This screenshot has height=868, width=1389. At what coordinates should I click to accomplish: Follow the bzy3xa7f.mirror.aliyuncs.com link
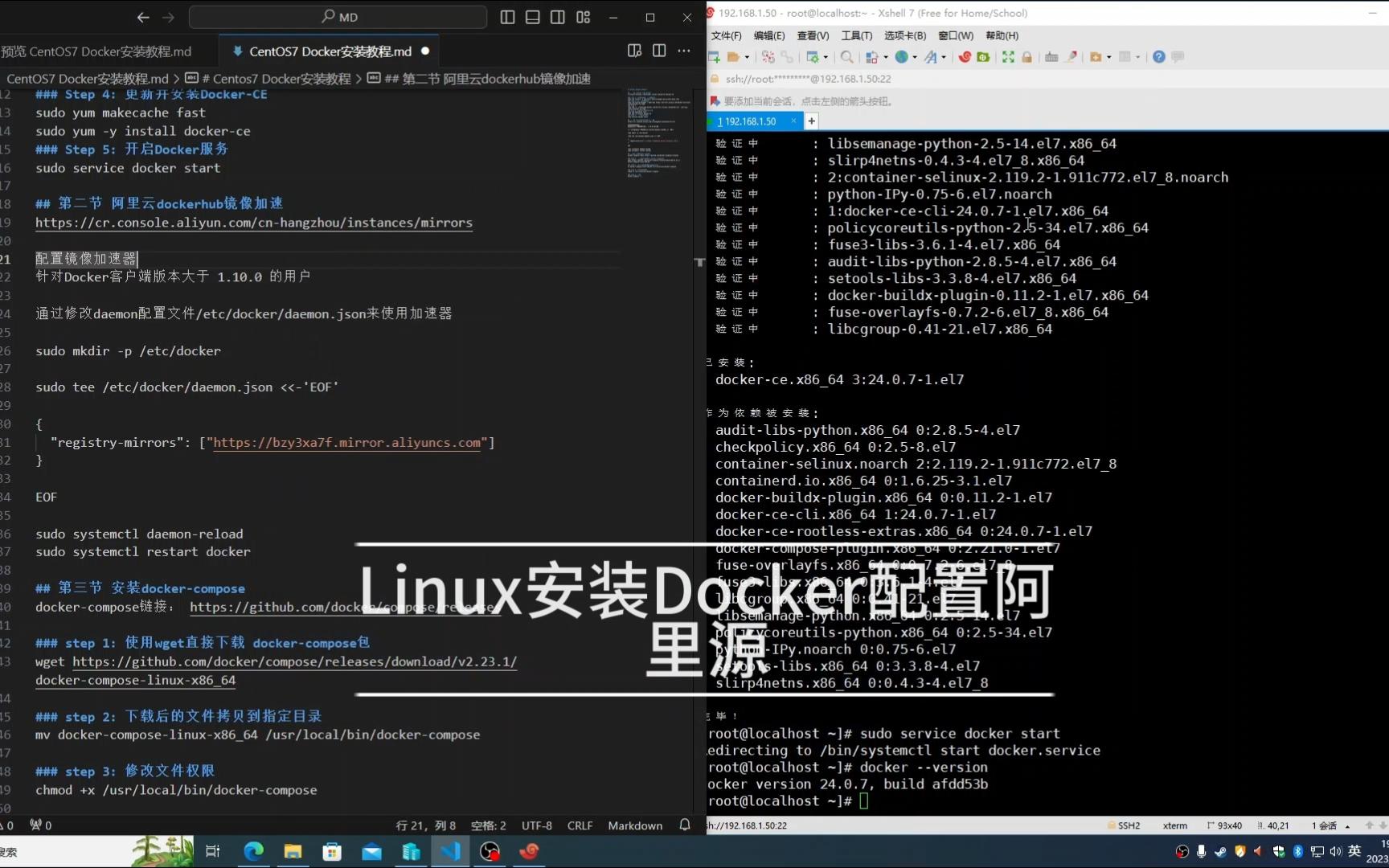[347, 443]
